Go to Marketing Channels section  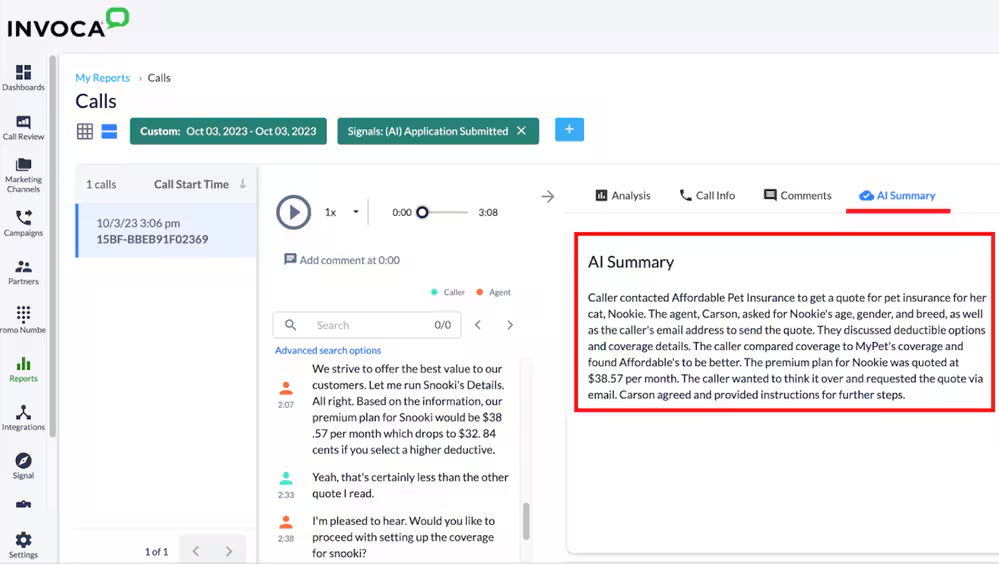click(23, 174)
